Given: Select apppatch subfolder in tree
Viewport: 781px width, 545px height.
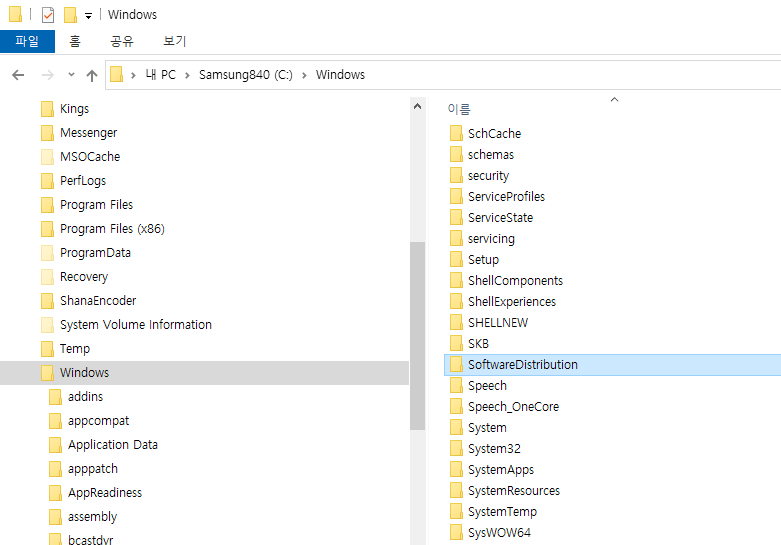Looking at the screenshot, I should [x=93, y=468].
